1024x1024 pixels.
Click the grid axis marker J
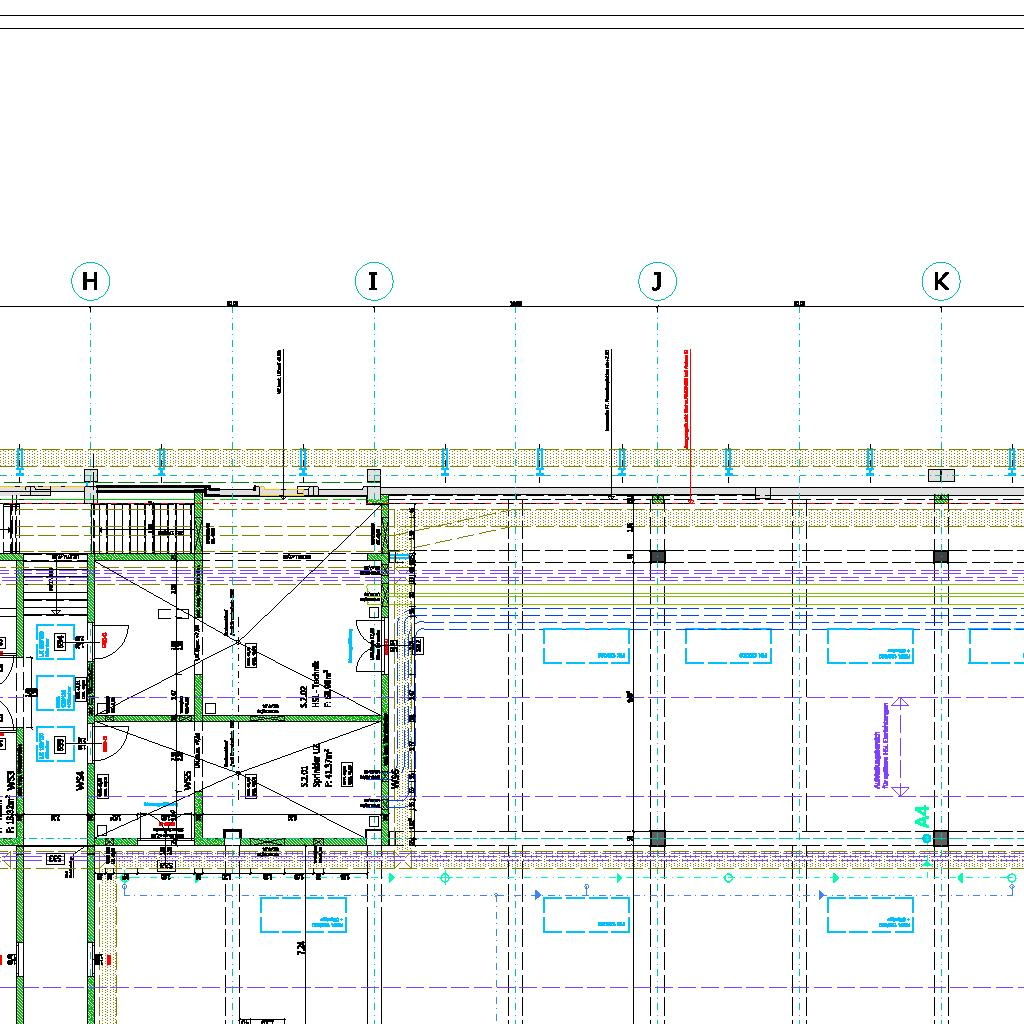point(657,282)
